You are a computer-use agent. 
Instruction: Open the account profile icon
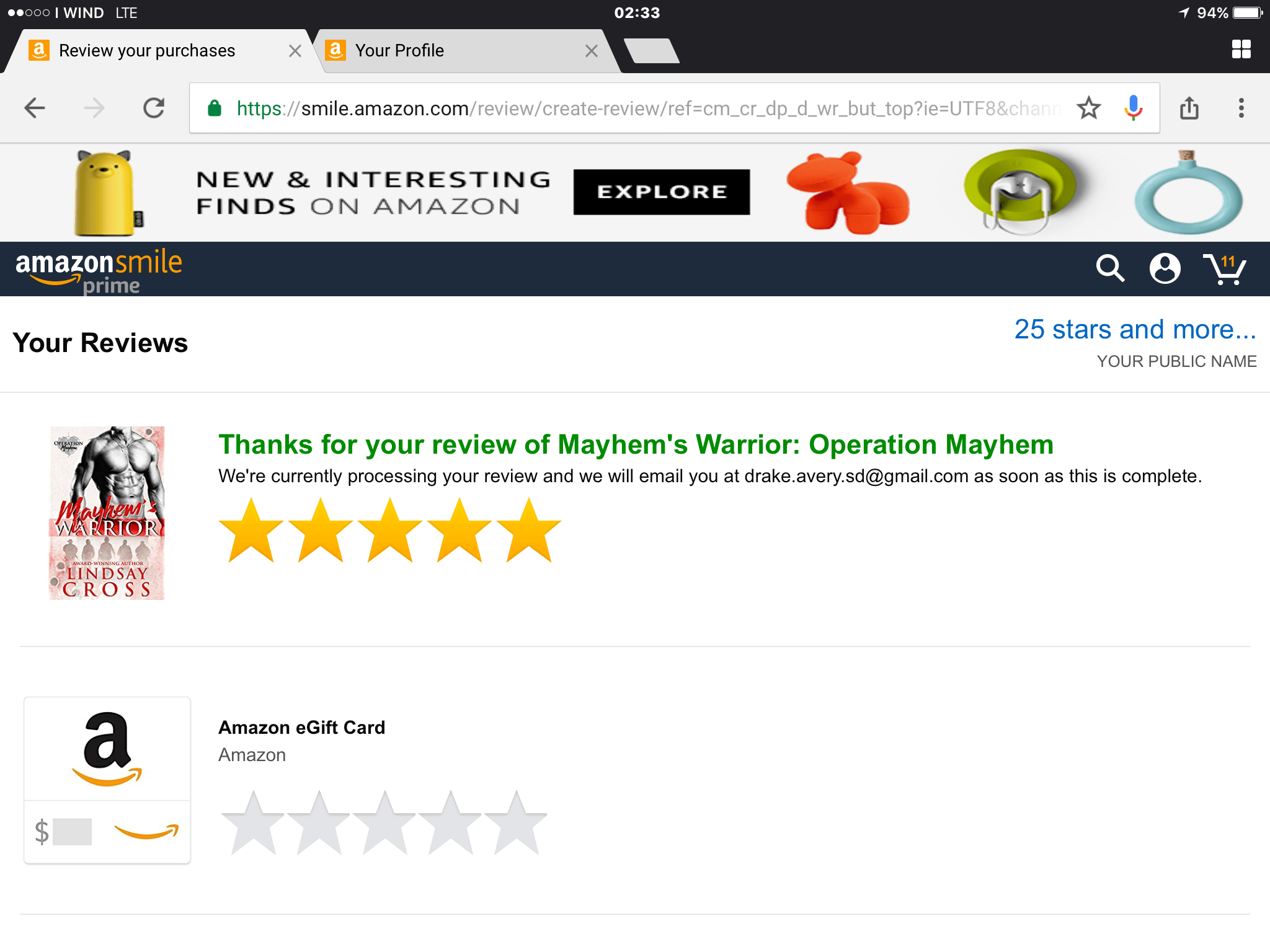pos(1165,269)
